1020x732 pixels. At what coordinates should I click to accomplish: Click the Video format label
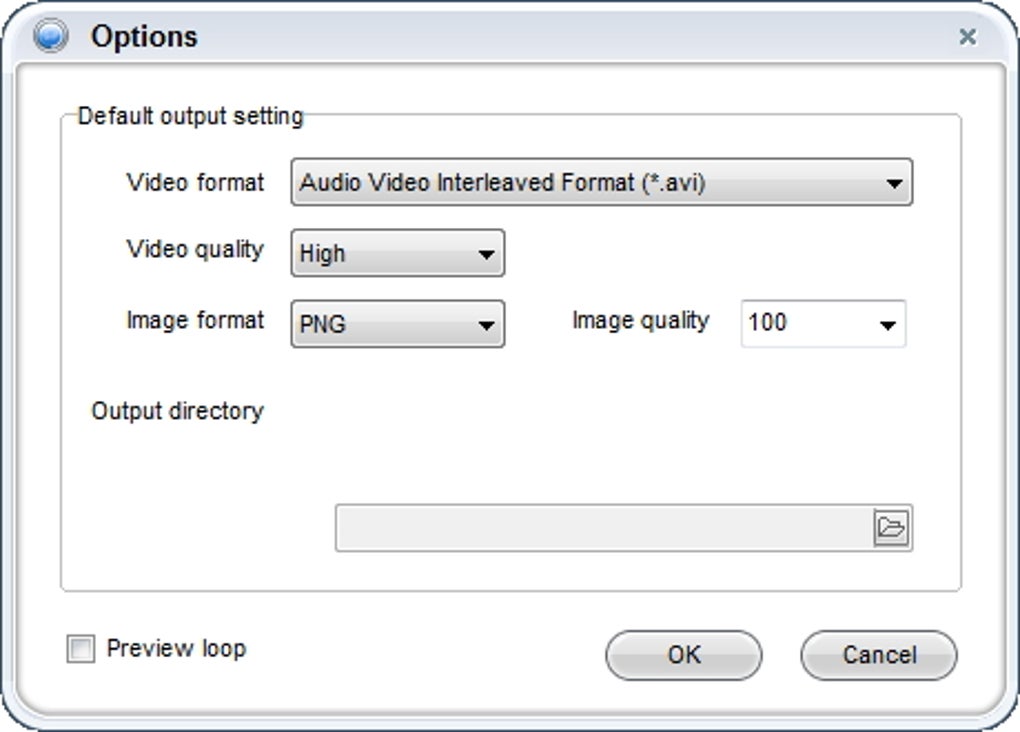point(195,182)
